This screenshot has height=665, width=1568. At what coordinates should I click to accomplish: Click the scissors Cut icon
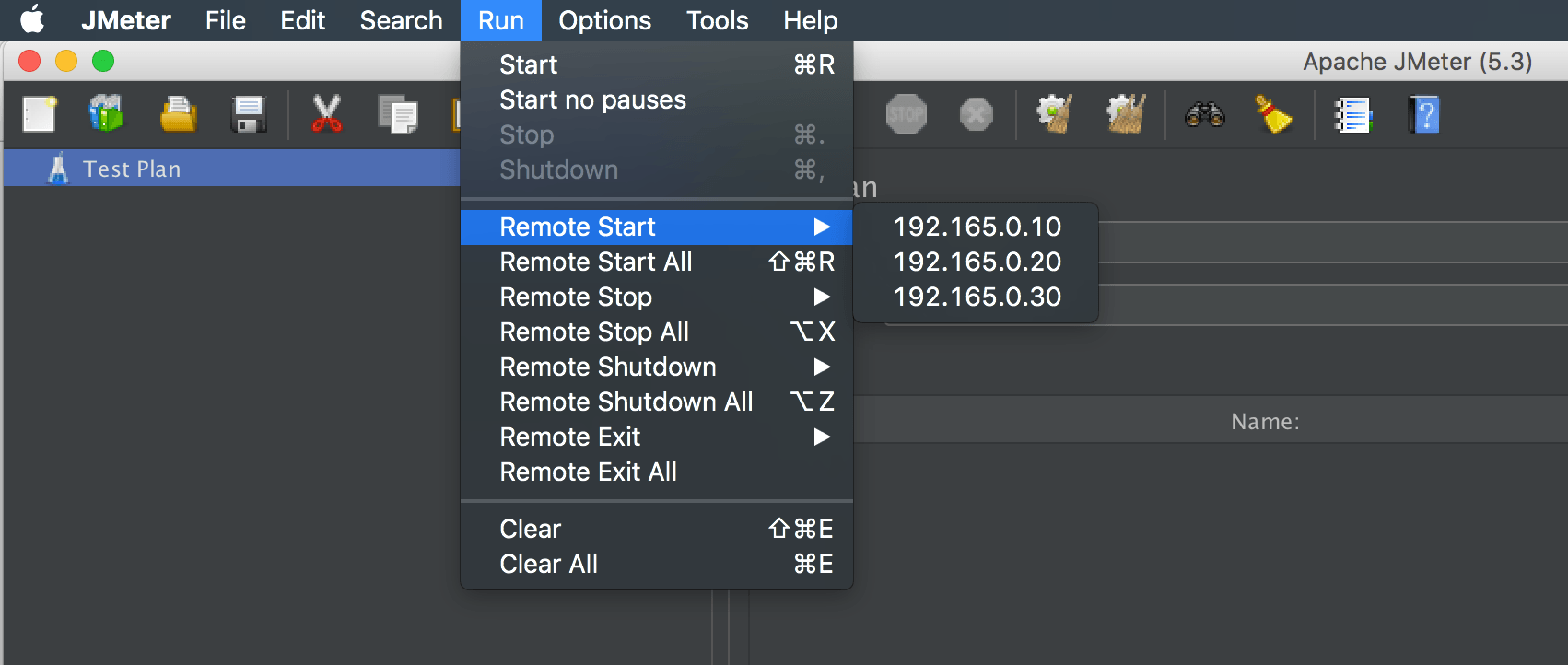point(326,115)
